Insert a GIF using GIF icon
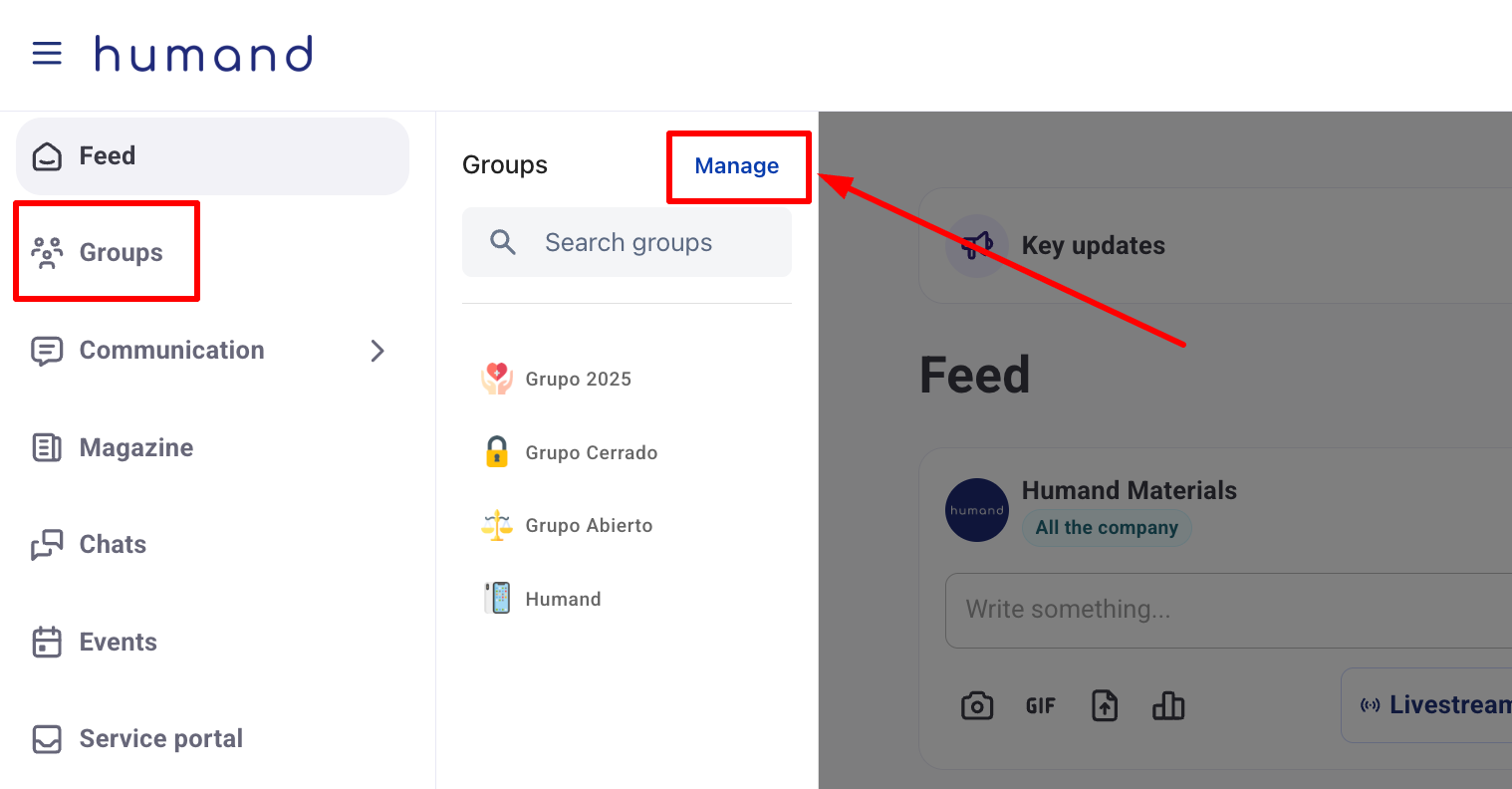 coord(1040,706)
